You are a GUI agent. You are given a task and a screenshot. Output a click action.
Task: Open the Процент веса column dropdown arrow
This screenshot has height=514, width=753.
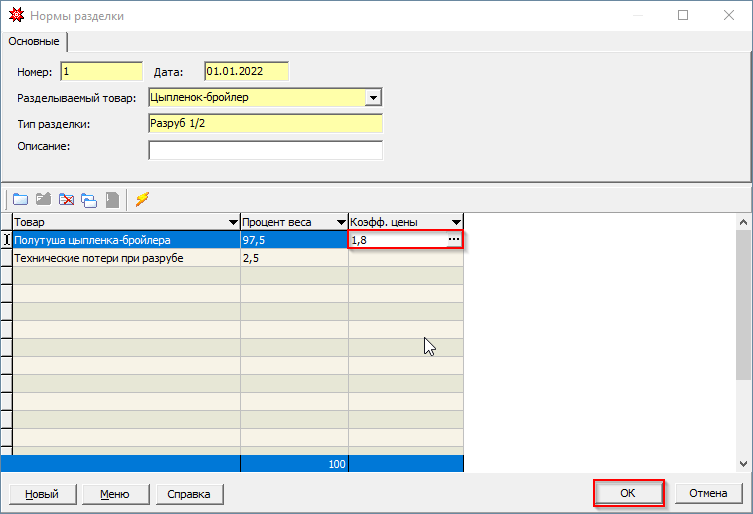(x=339, y=222)
